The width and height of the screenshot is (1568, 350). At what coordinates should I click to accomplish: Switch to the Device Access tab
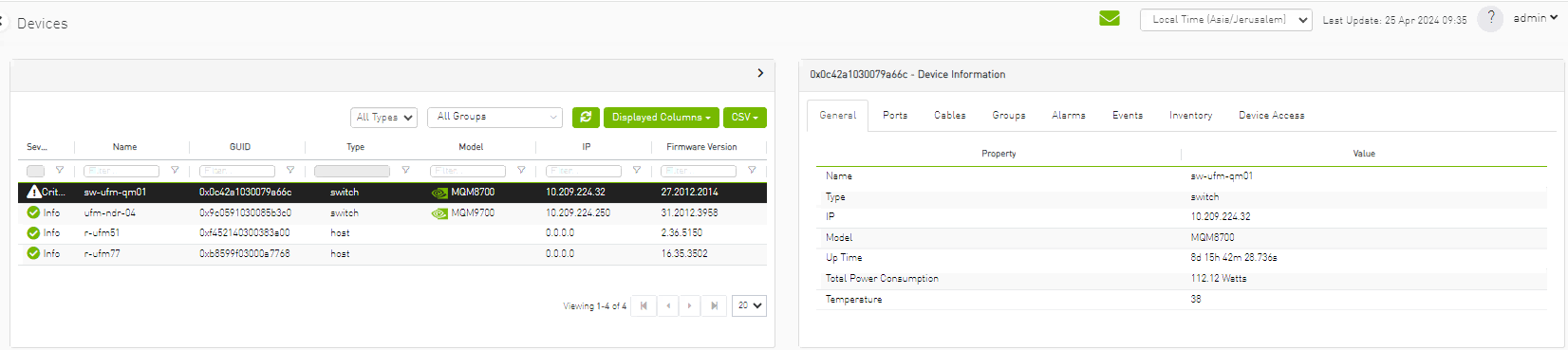pyautogui.click(x=1272, y=115)
